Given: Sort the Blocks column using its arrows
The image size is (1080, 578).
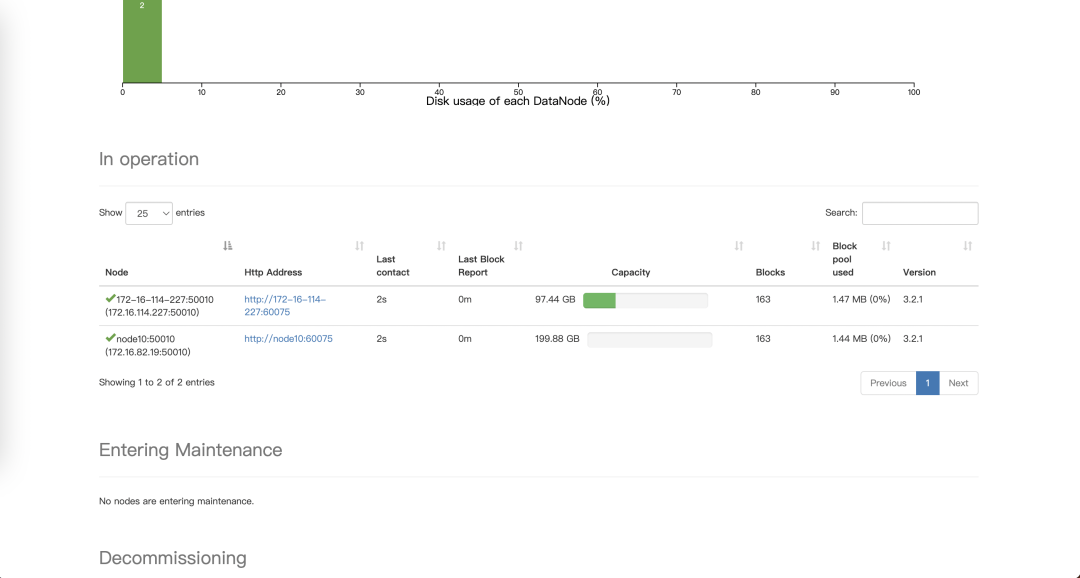Looking at the screenshot, I should [x=816, y=246].
